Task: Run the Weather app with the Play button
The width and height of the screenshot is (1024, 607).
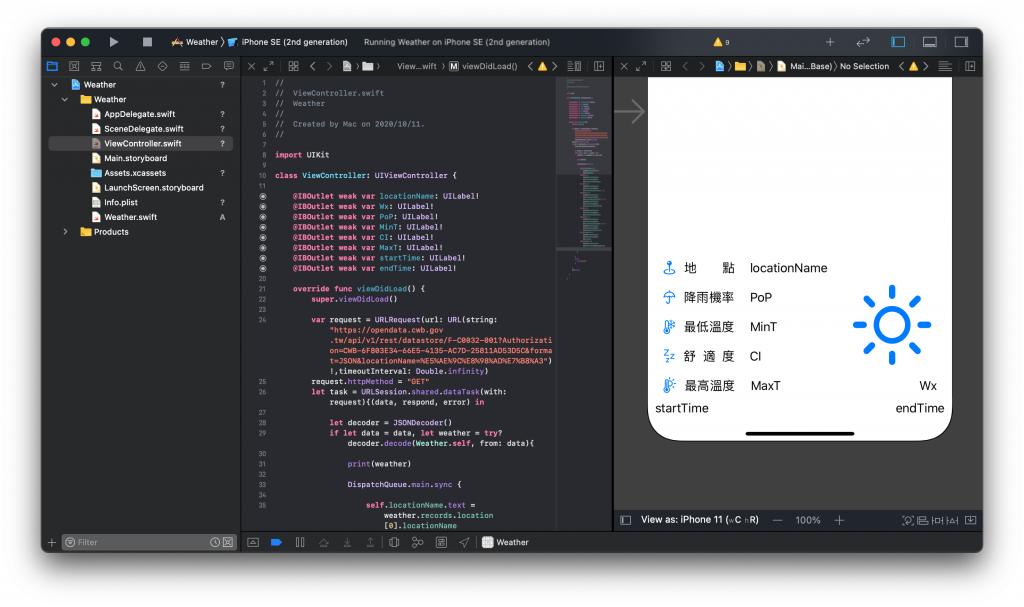Action: tap(114, 42)
